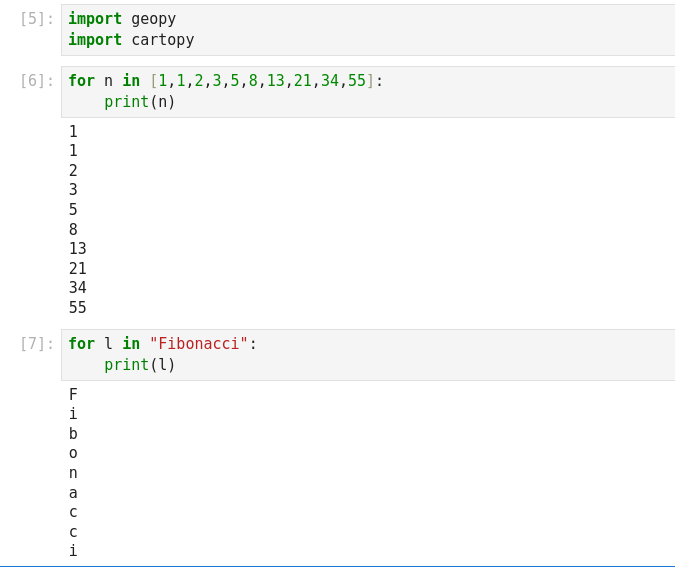Select the [6] cell prompt label
This screenshot has height=567, width=675.
(x=37, y=81)
